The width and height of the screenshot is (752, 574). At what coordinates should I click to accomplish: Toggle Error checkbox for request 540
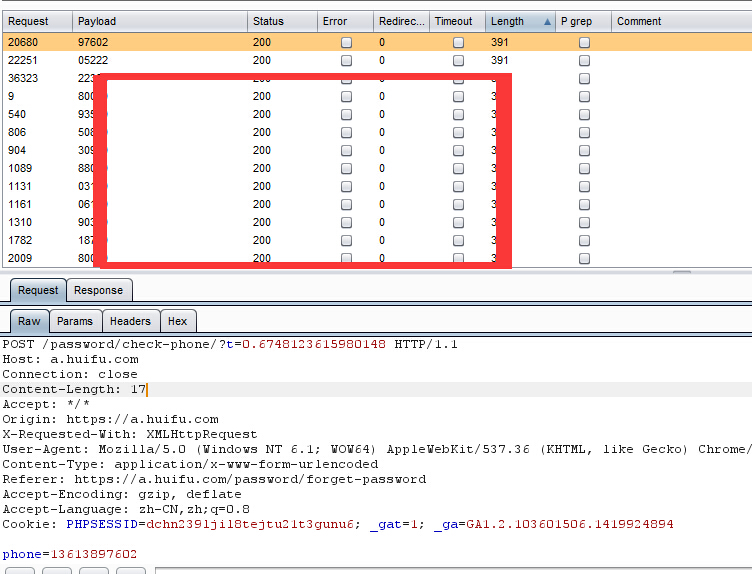(x=346, y=115)
